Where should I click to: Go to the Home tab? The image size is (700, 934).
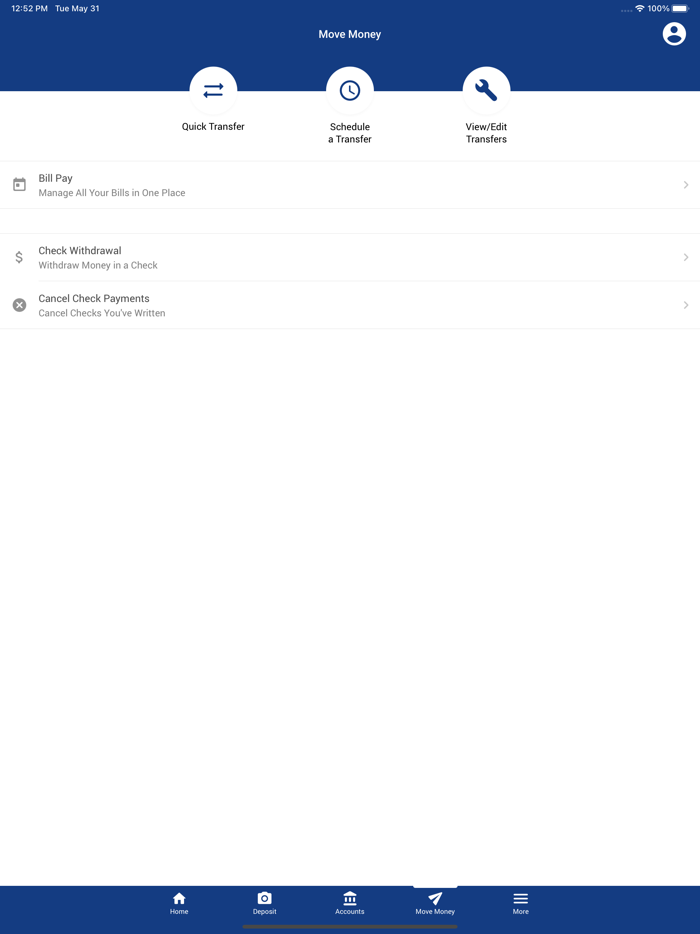179,903
